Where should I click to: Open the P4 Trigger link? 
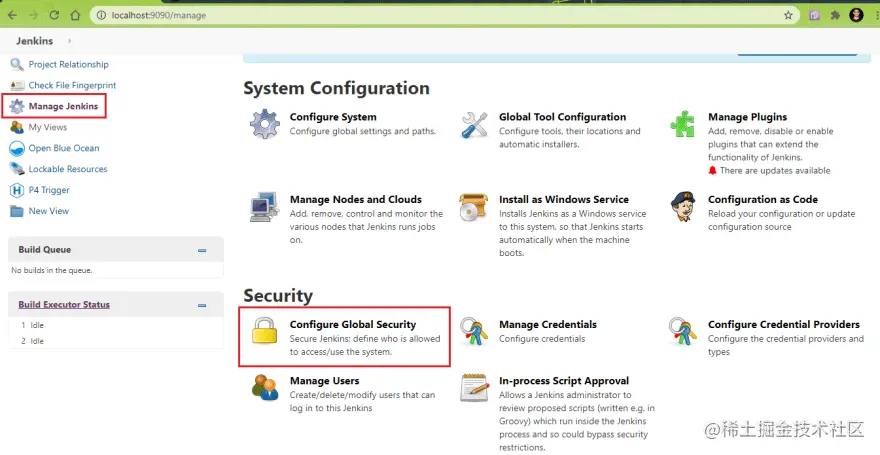(49, 190)
